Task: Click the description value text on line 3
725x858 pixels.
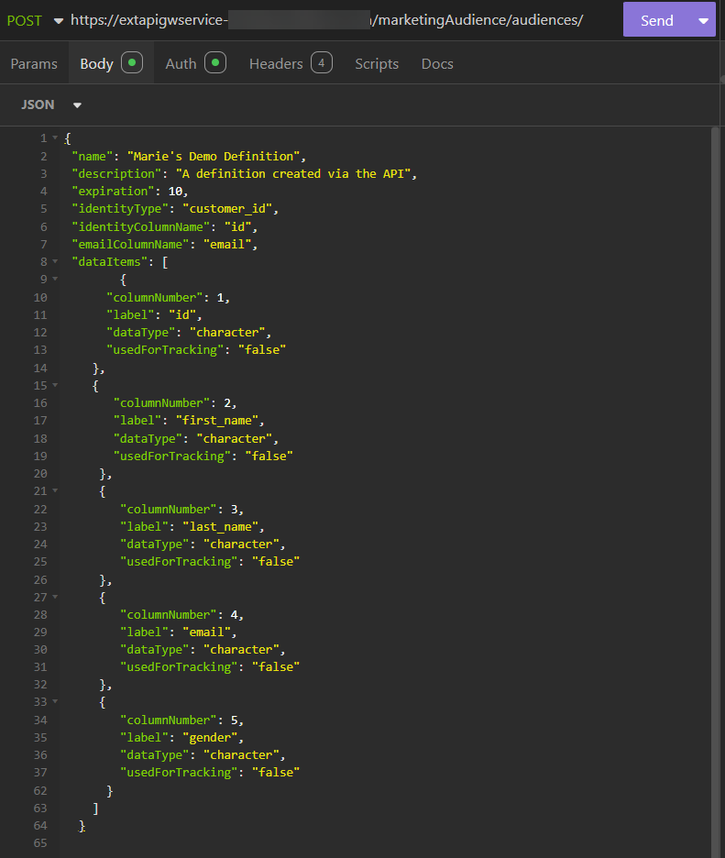Action: click(293, 174)
